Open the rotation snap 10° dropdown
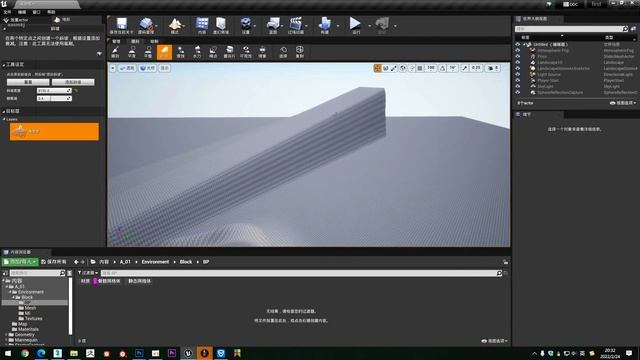640x360 pixels. 453,68
